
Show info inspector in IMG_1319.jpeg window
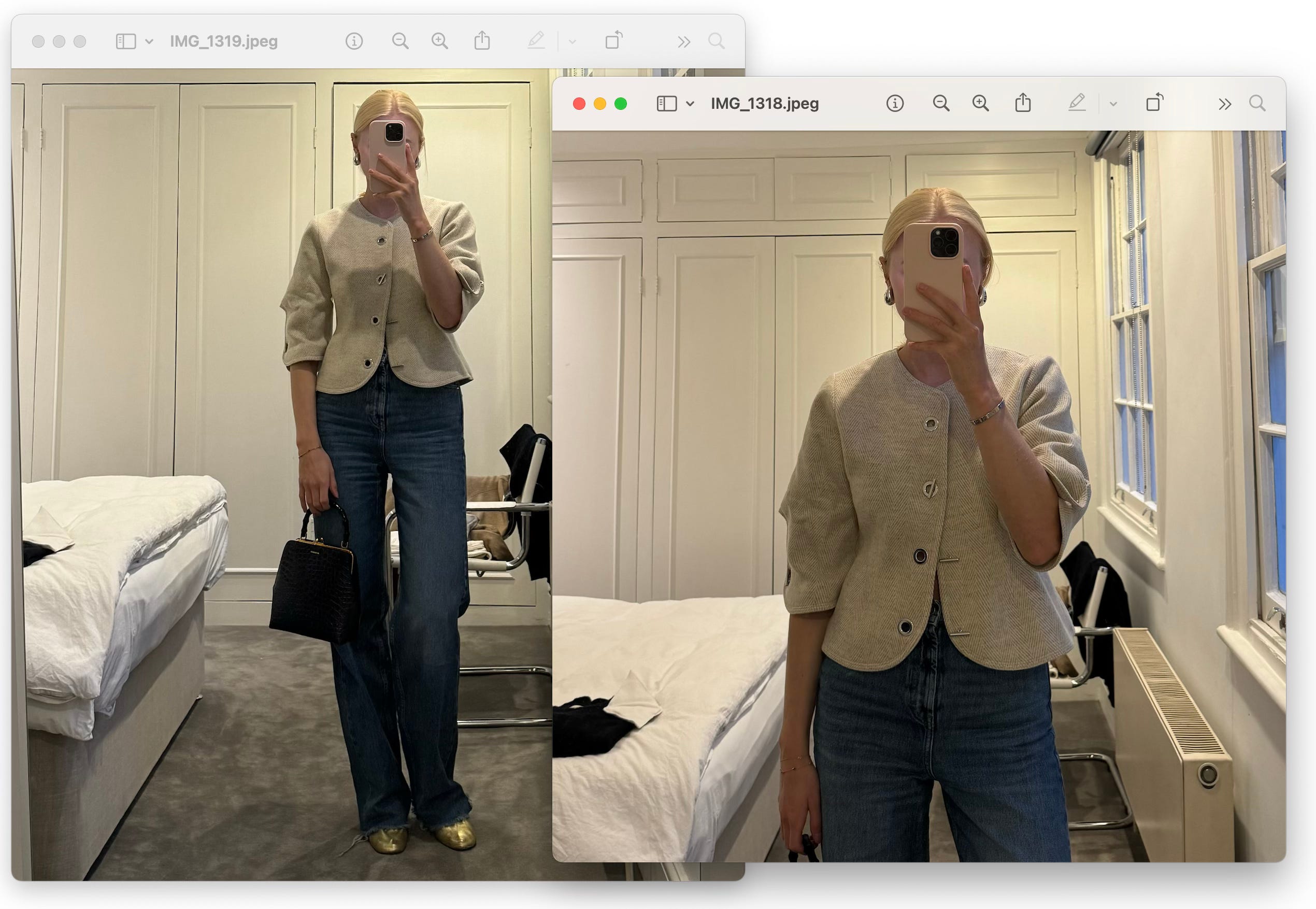354,41
